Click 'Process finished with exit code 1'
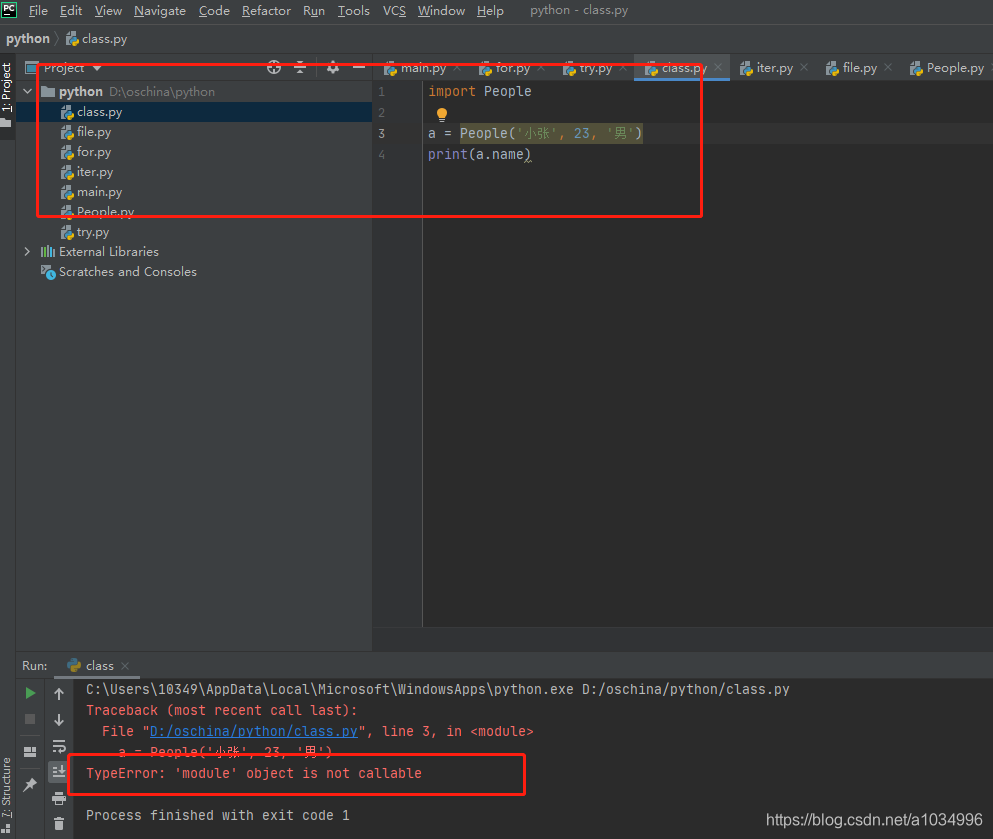The width and height of the screenshot is (993, 839). tap(218, 816)
